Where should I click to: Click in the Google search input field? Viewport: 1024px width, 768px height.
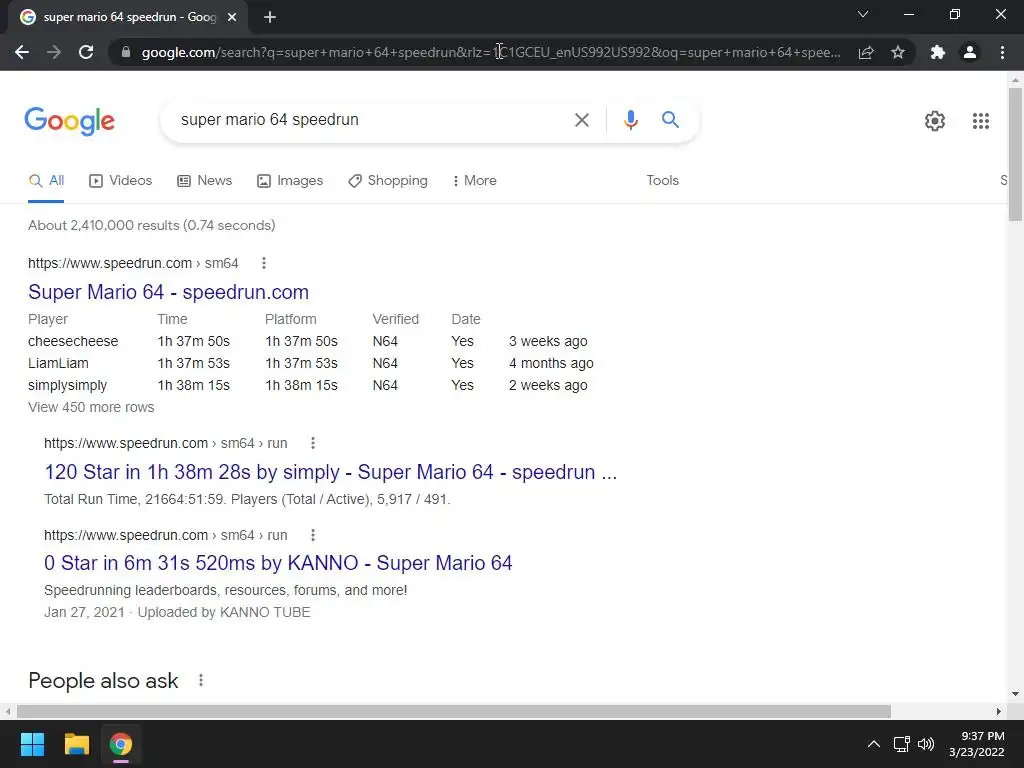[x=369, y=120]
